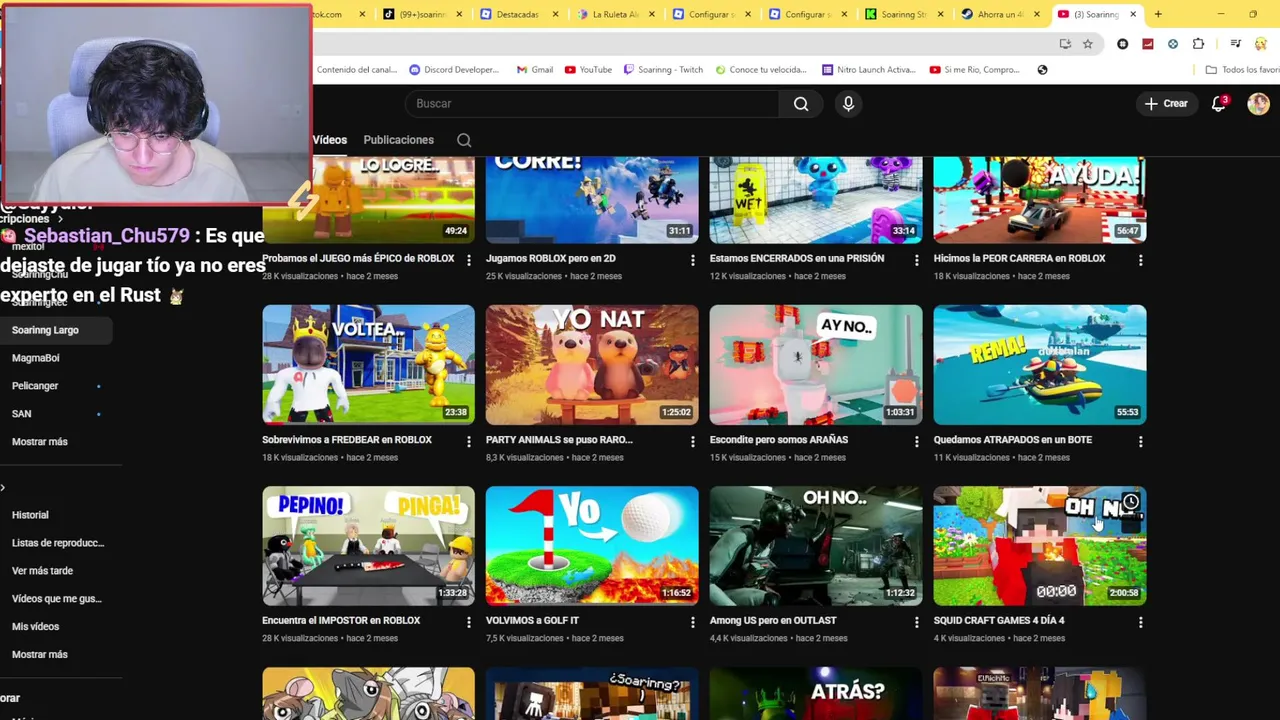
Task: Open options for Among US pero en OUTLAST
Action: [917, 622]
